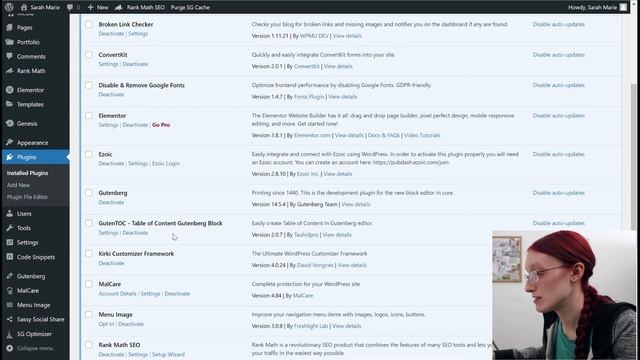Click 'Kirki Customizer Framework' plugin name
Image resolution: width=640 pixels, height=360 pixels.
pos(136,253)
